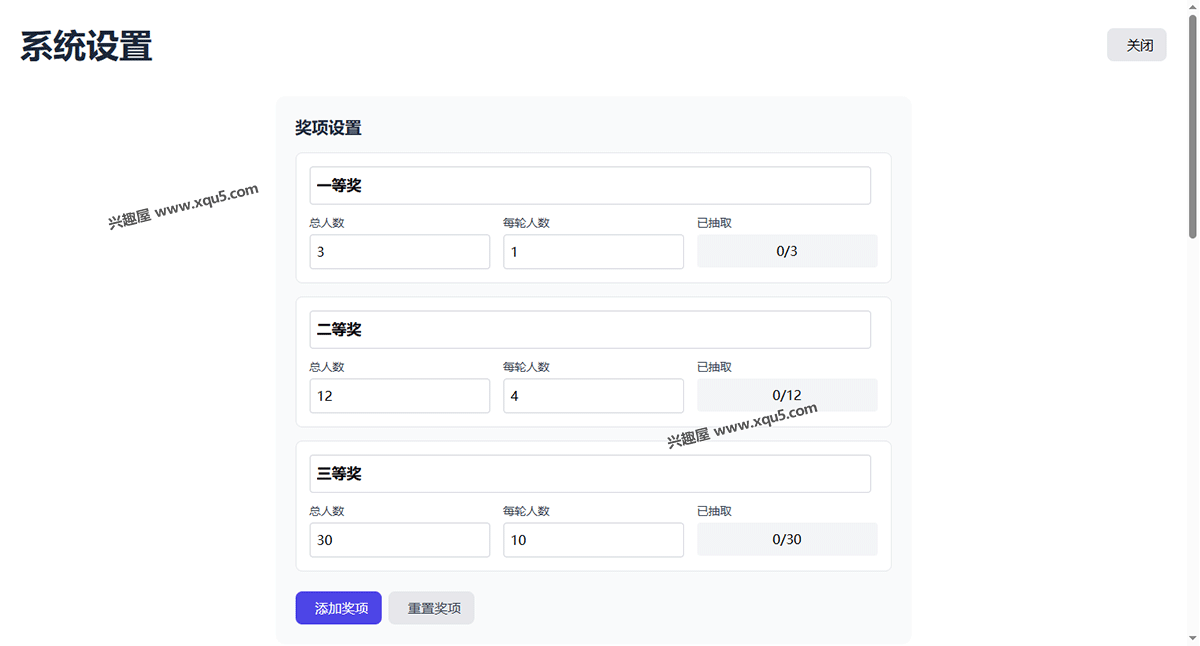This screenshot has height=646, width=1200.
Task: Select 二等奖 每轮人数 field showing 4
Action: pos(593,396)
